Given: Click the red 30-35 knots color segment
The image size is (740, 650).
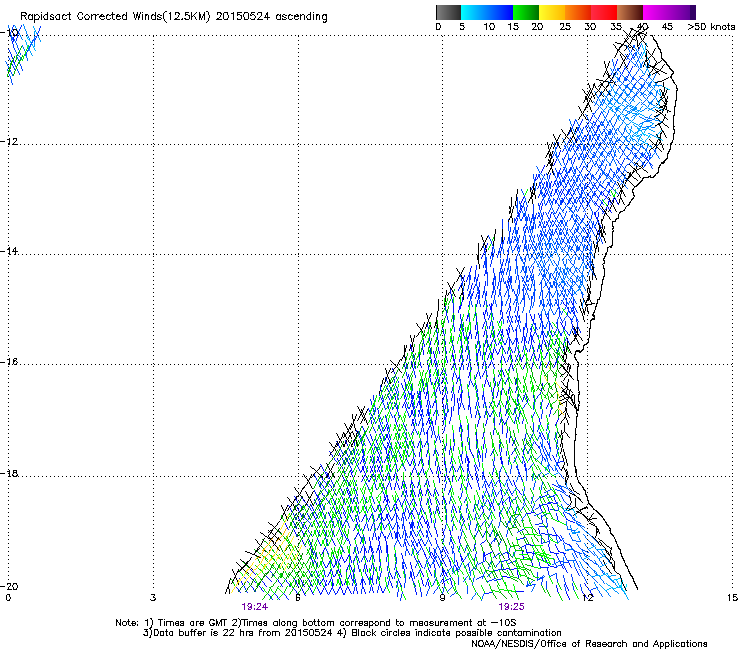Looking at the screenshot, I should [x=604, y=12].
